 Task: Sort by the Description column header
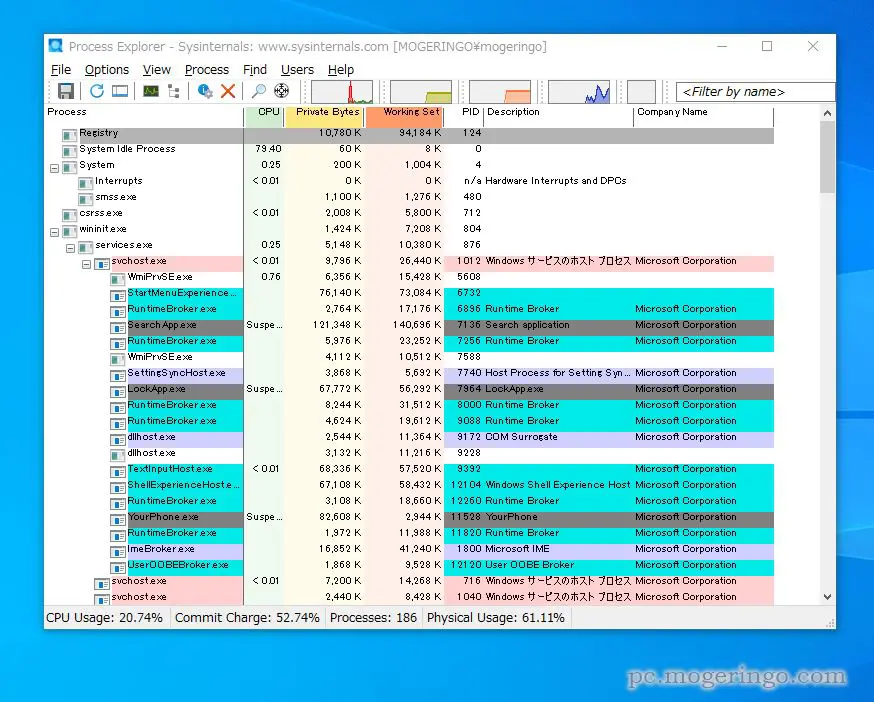pos(559,112)
